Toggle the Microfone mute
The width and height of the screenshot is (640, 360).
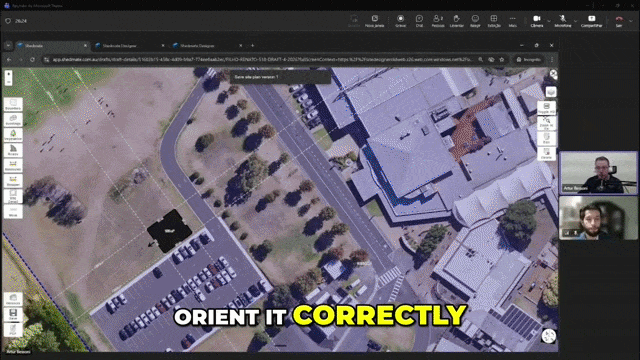pyautogui.click(x=562, y=21)
